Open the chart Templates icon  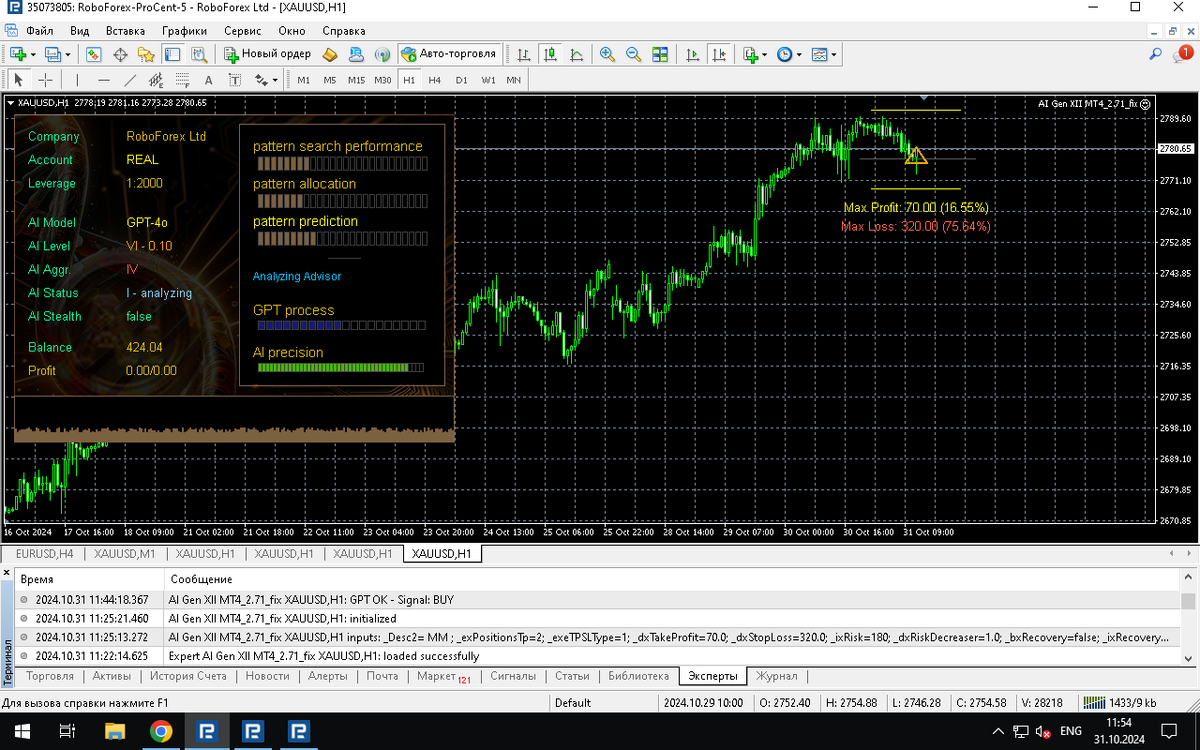pos(820,54)
